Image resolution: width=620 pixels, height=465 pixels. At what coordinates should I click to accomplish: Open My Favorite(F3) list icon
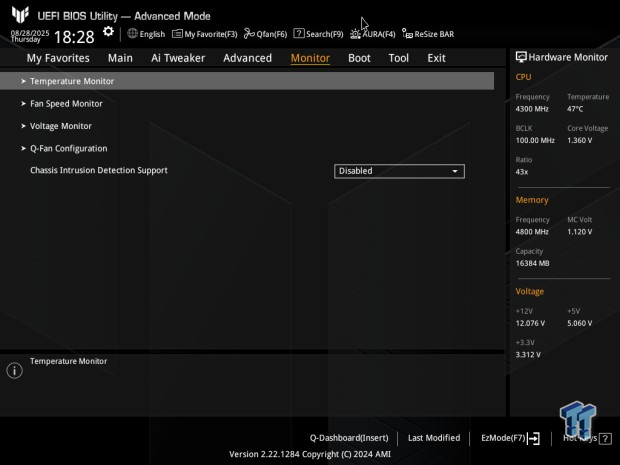[x=177, y=34]
